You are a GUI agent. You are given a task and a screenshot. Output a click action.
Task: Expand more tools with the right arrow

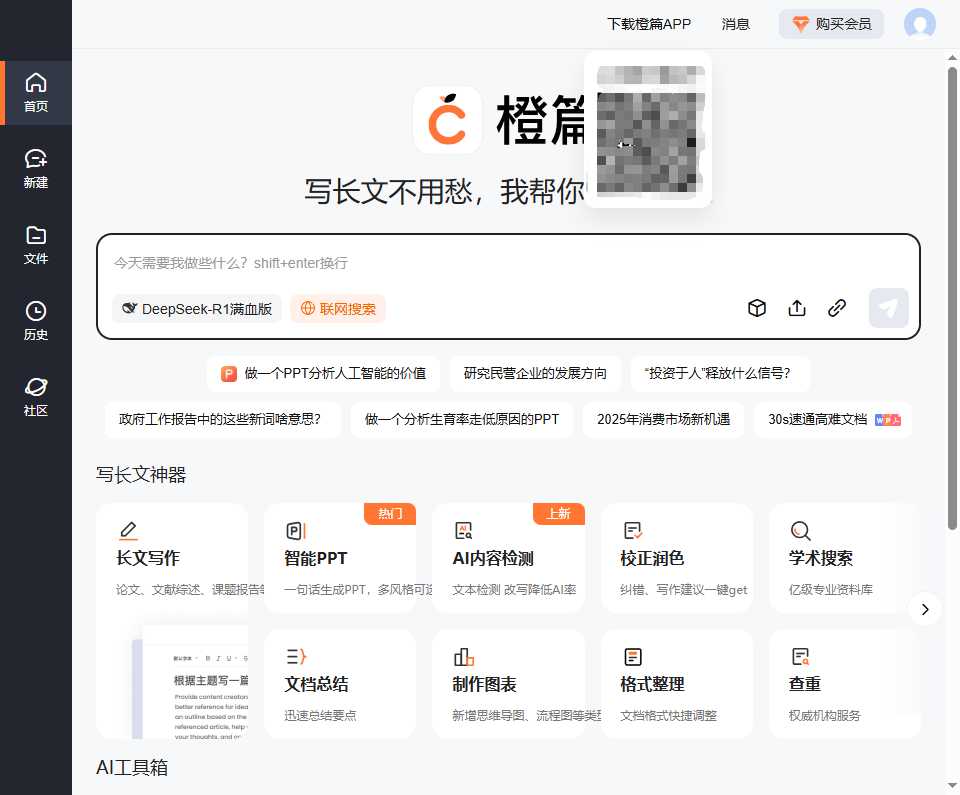point(925,609)
